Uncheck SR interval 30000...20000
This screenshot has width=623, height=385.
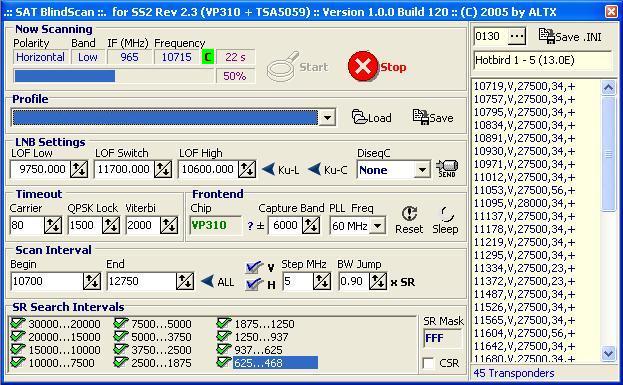pos(17,323)
